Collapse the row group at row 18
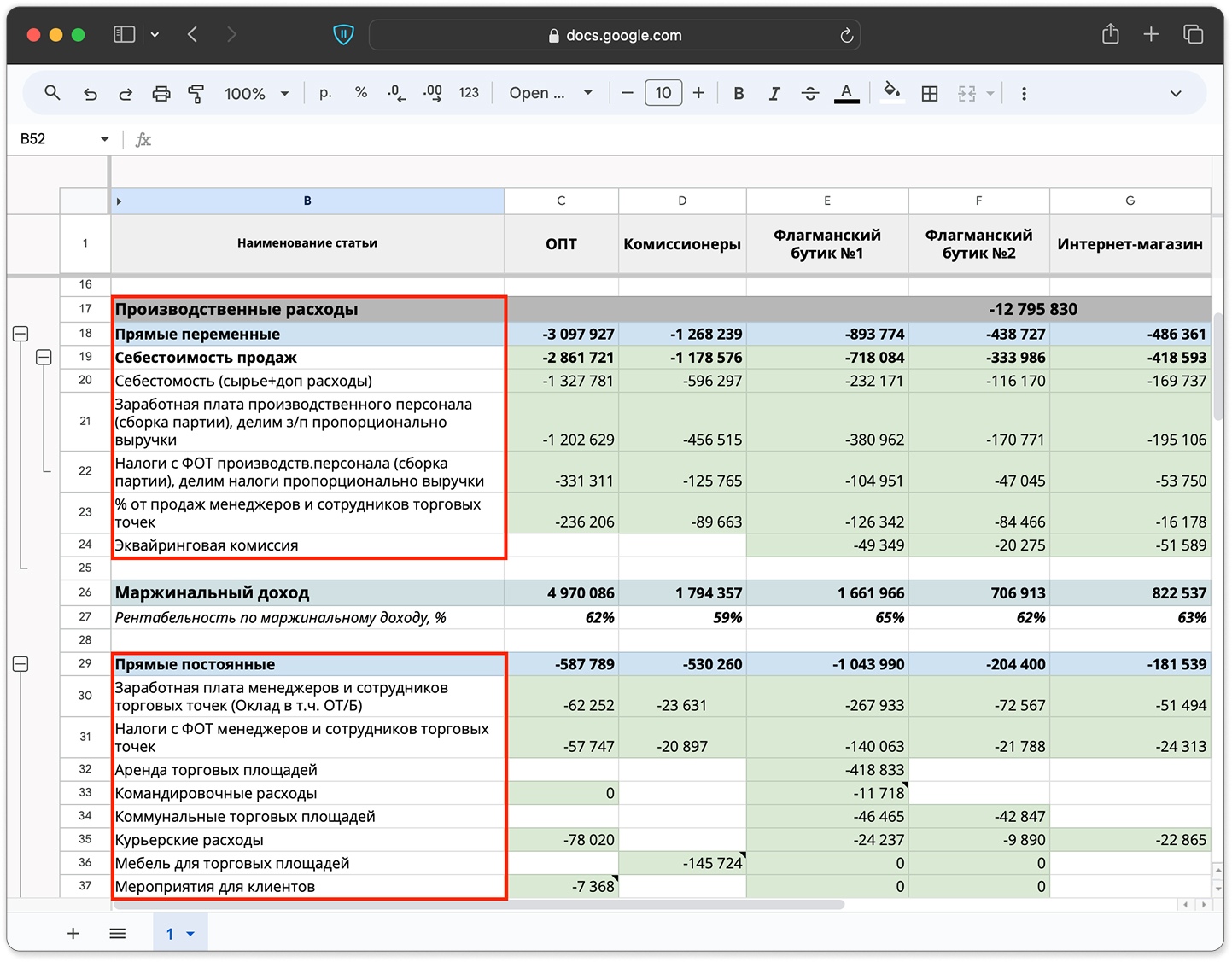The width and height of the screenshot is (1232, 962). tap(20, 334)
